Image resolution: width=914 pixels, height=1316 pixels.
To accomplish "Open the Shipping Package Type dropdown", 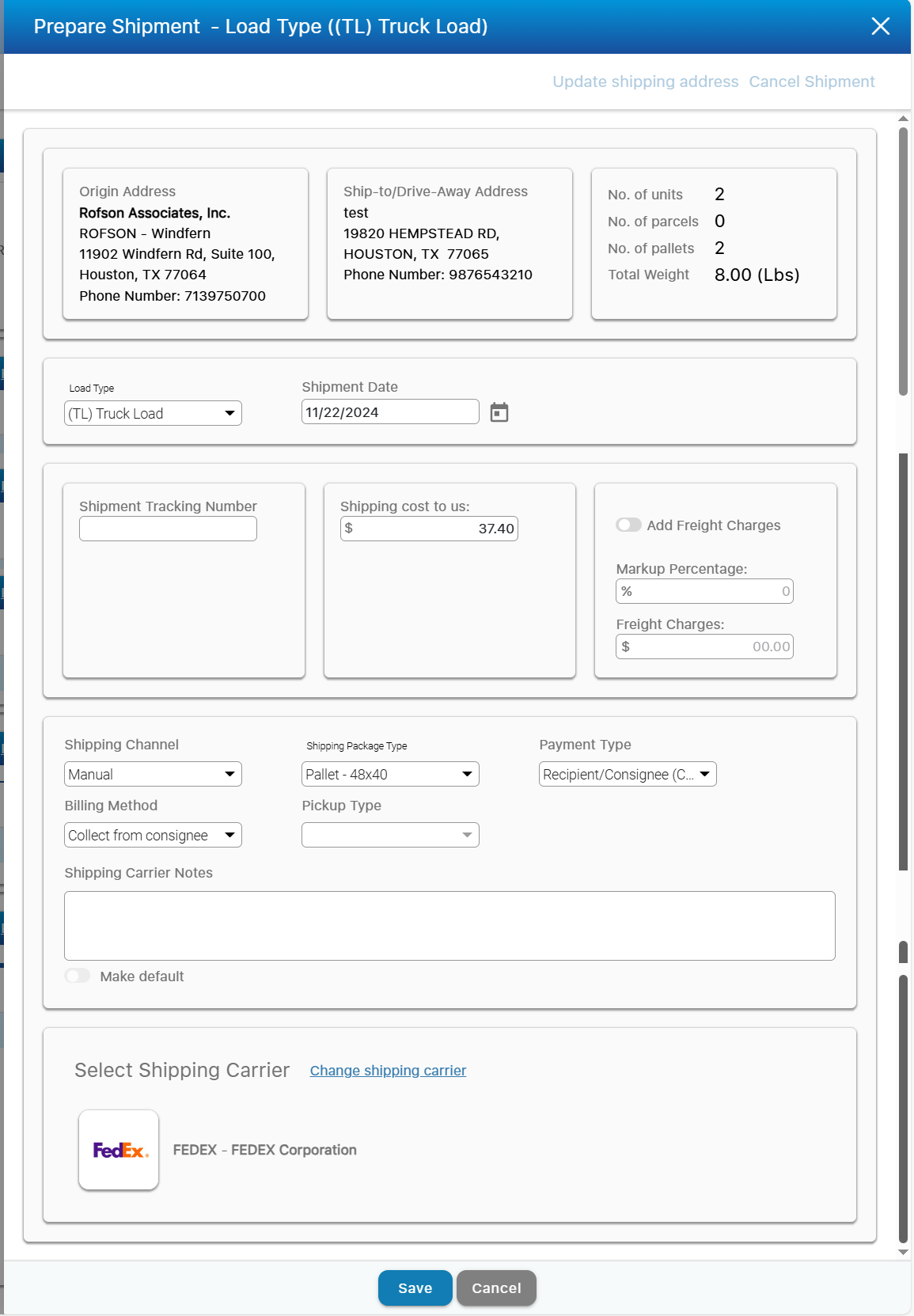I will coord(390,774).
